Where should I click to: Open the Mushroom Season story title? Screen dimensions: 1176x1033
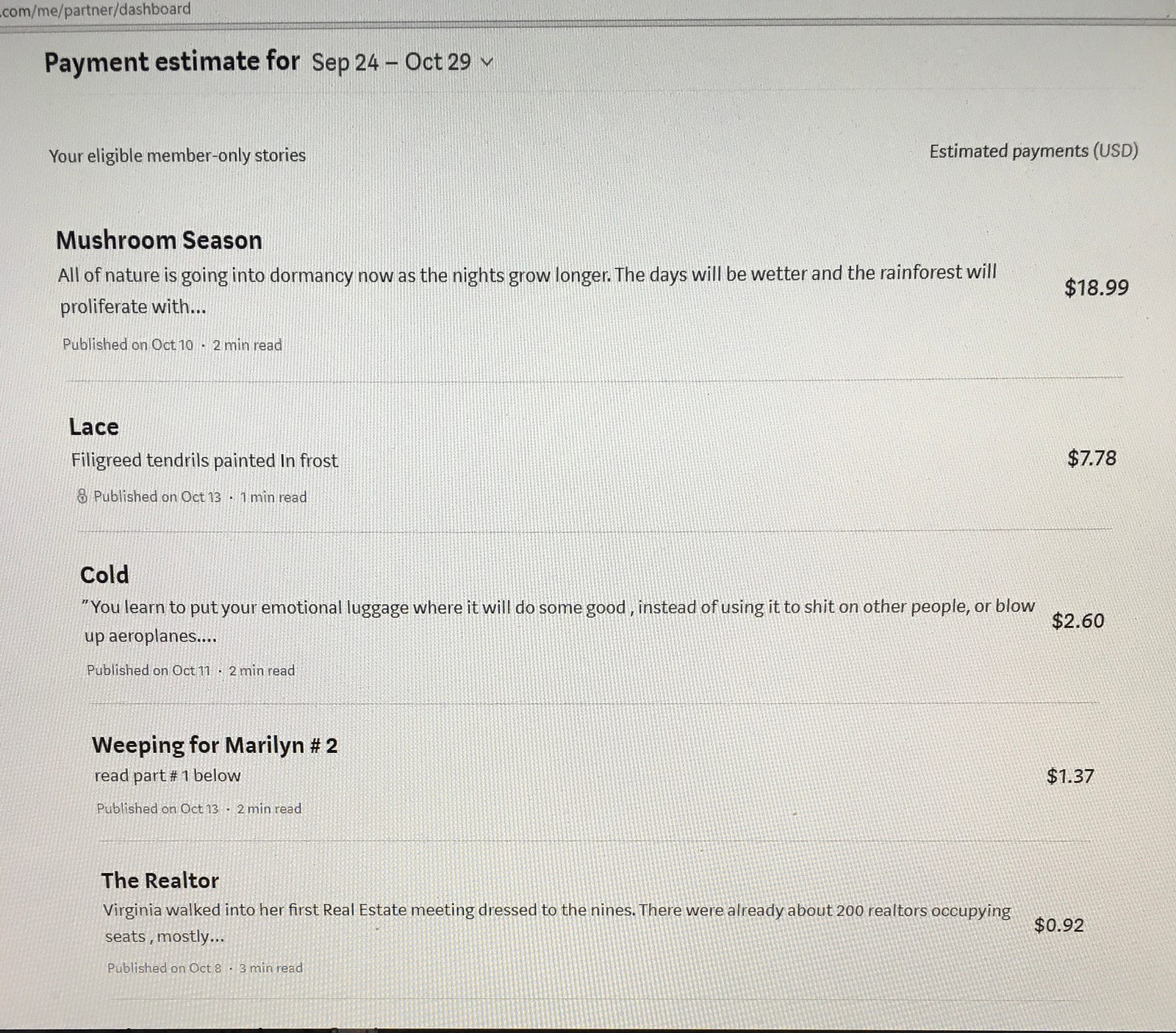[159, 240]
